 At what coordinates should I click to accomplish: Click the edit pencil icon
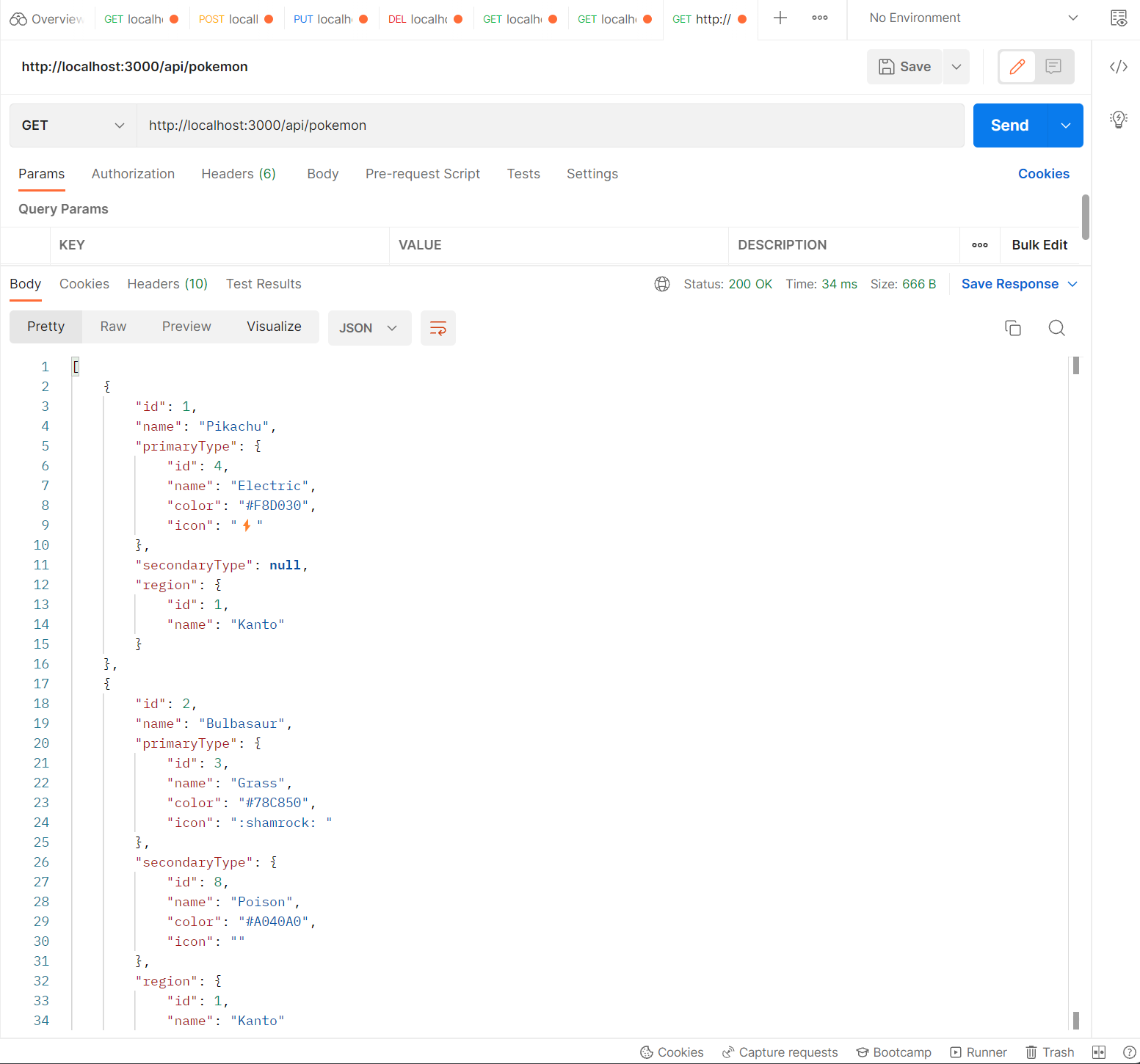pos(1017,67)
